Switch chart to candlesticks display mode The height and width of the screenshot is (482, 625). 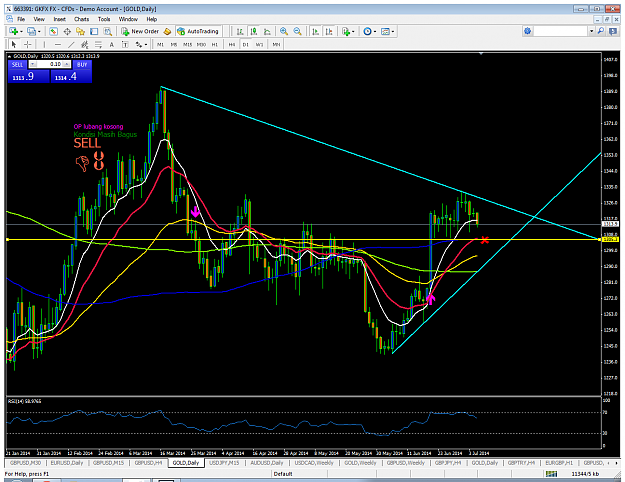(254, 31)
